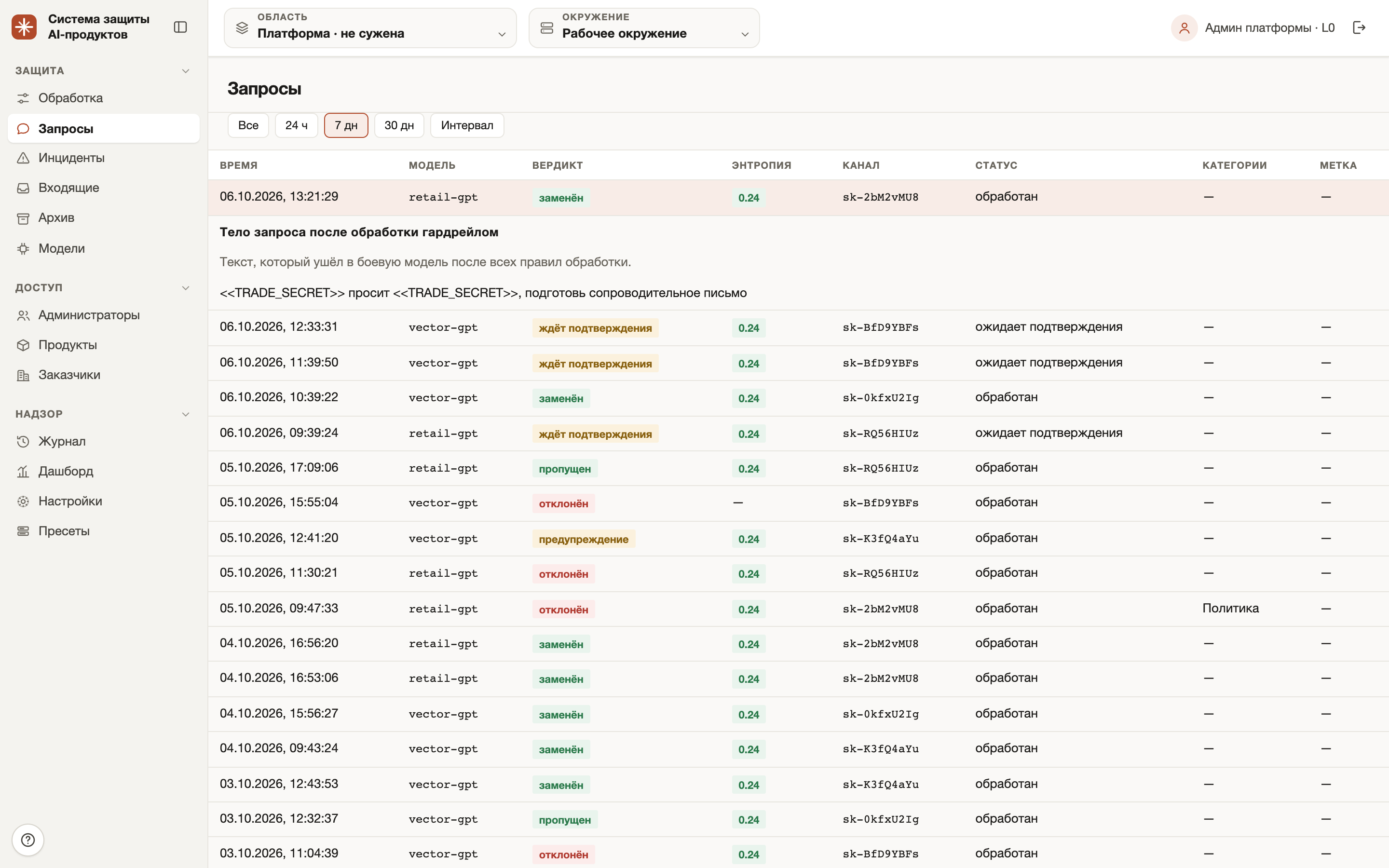The width and height of the screenshot is (1389, 868).
Task: Go to Запросы in the sidebar
Action: (x=104, y=128)
